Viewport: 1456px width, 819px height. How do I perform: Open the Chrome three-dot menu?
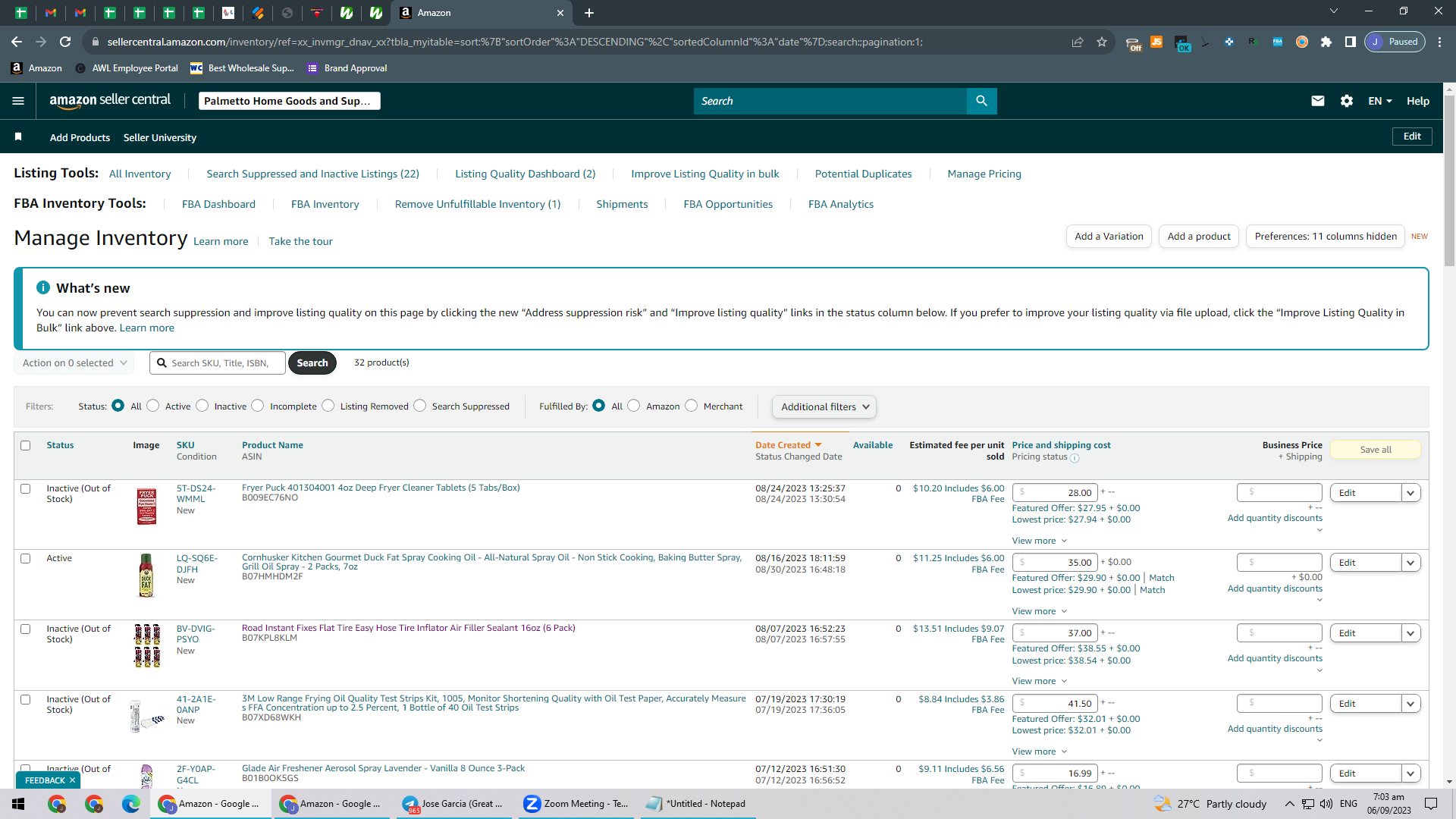click(x=1440, y=42)
